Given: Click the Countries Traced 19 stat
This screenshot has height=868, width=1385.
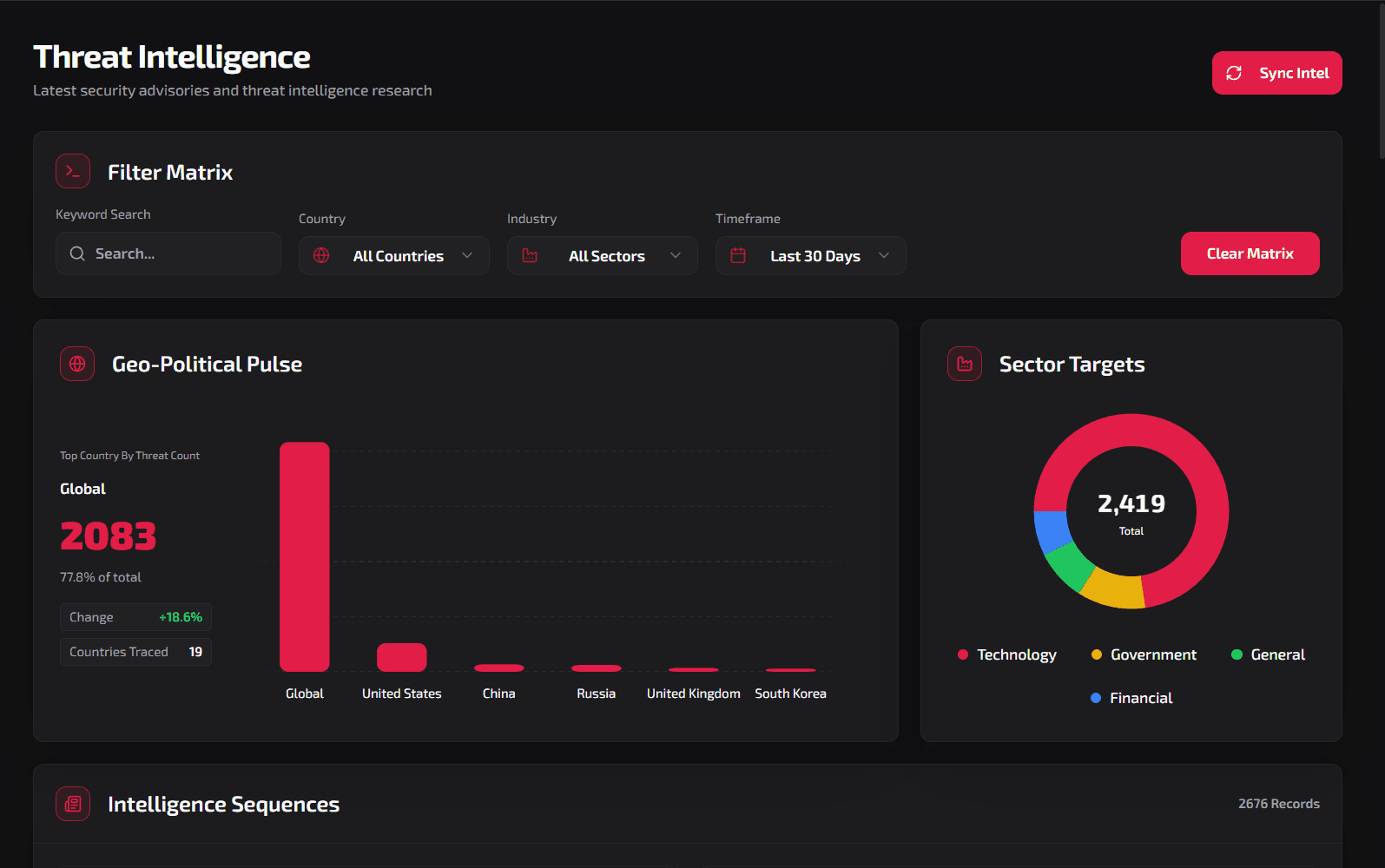Looking at the screenshot, I should [135, 652].
